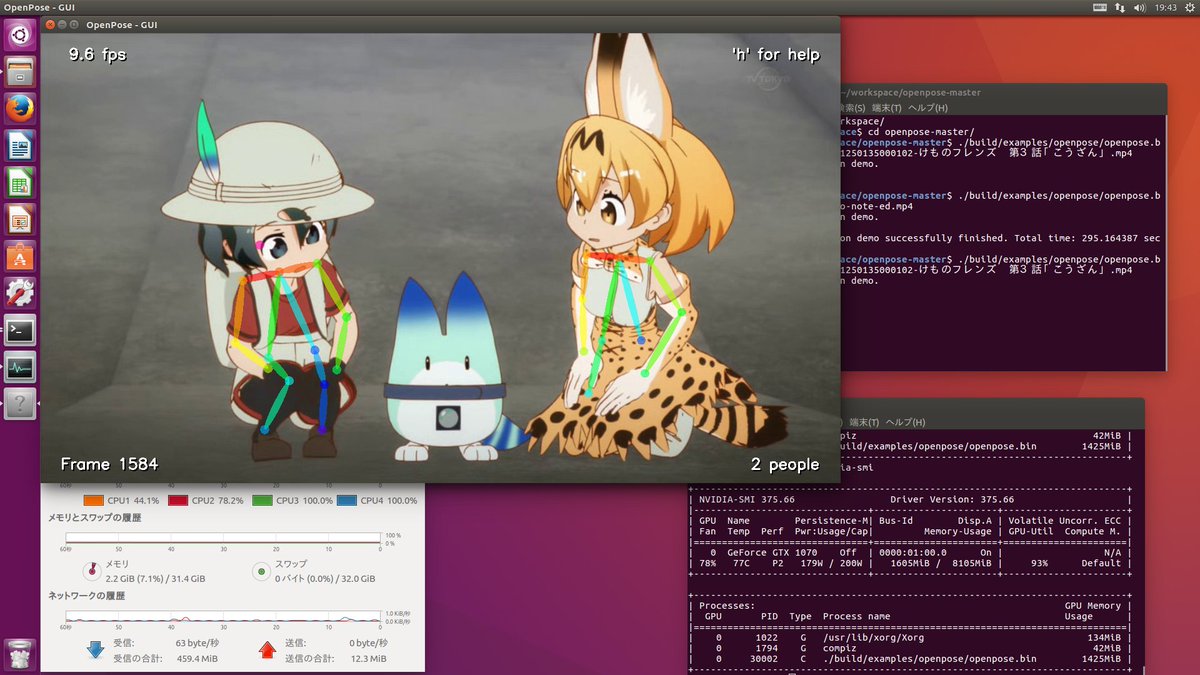Screen dimensions: 1200x675
Task: Click the received total '459.4 MiB'
Action: (x=196, y=658)
